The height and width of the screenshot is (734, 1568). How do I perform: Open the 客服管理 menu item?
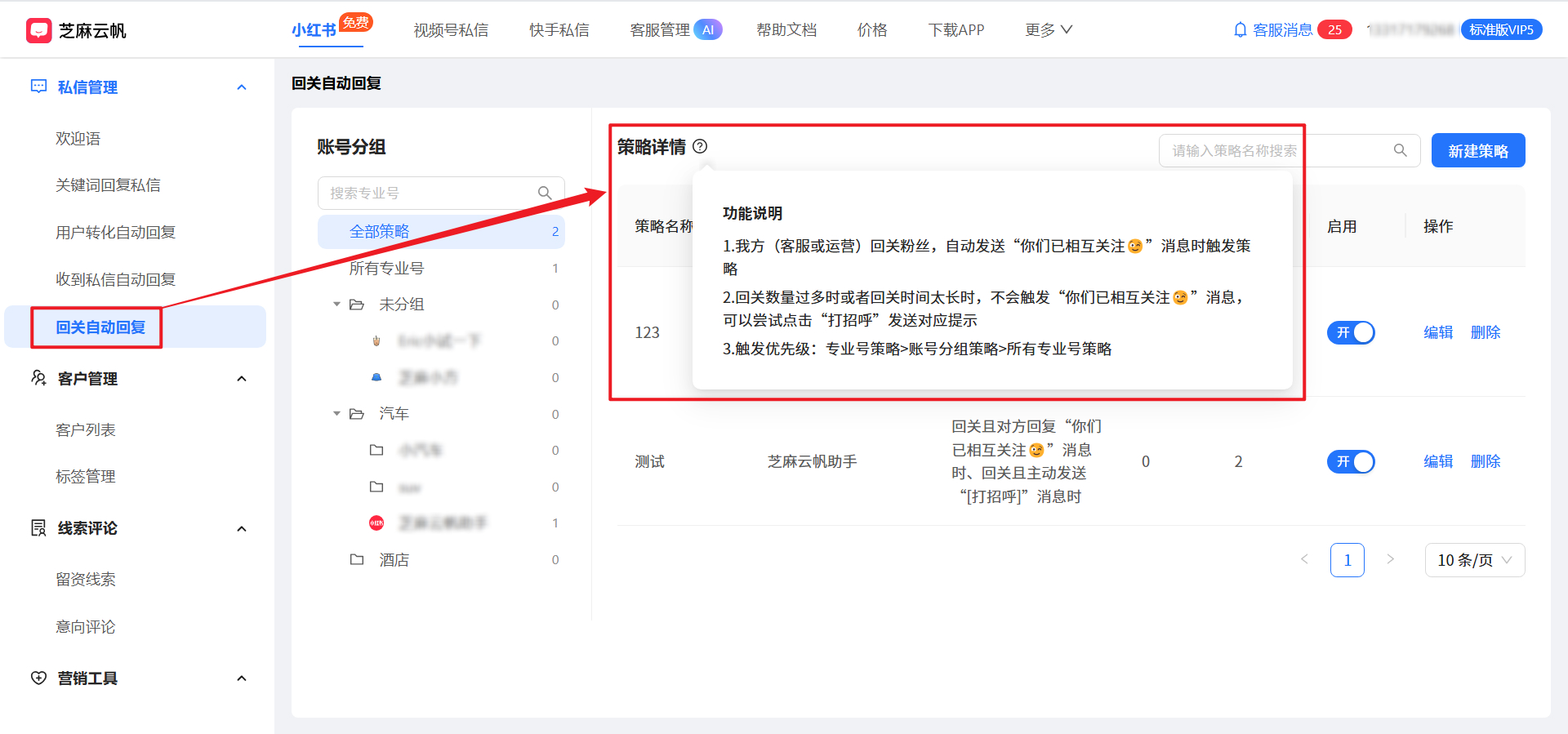point(660,30)
